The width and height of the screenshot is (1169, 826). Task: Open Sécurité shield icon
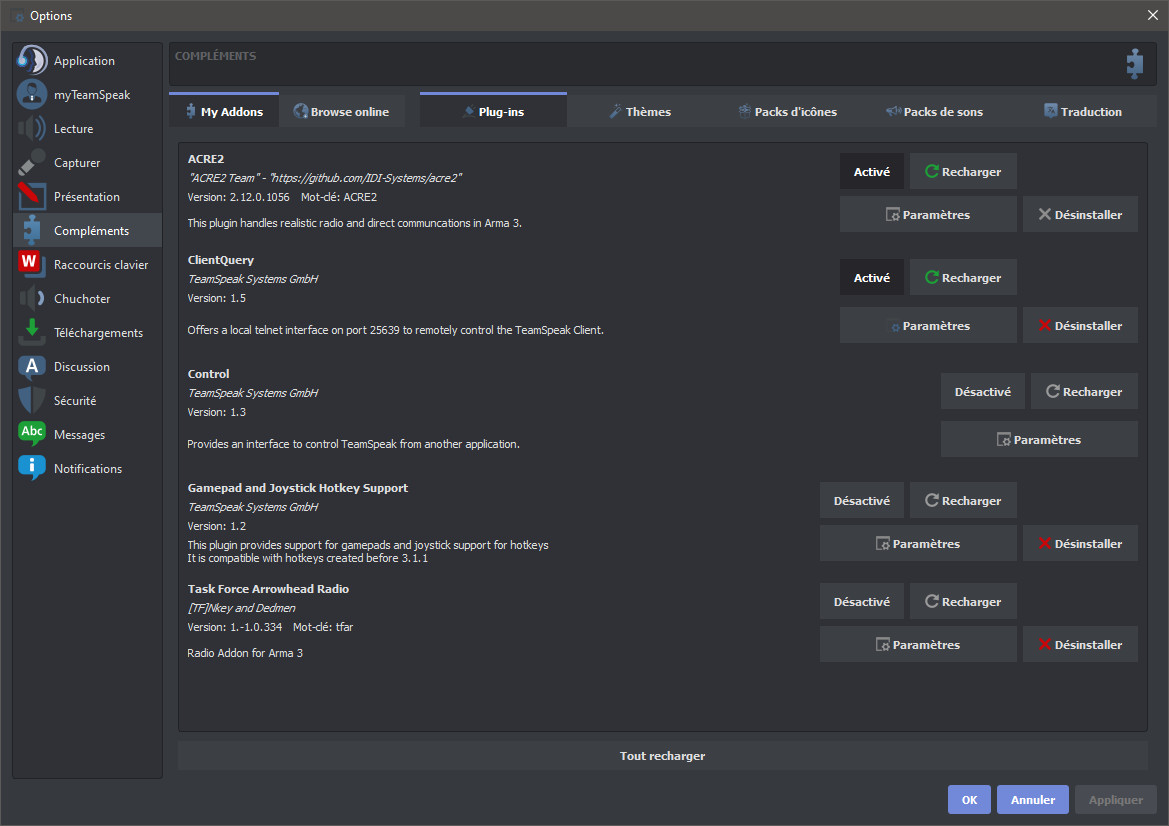click(x=32, y=401)
